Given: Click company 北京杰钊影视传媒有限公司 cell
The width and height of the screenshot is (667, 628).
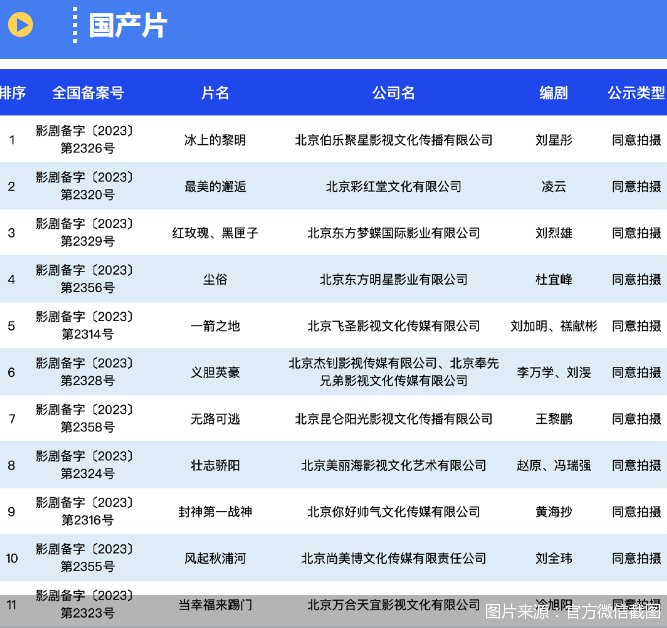Looking at the screenshot, I should (x=393, y=372).
